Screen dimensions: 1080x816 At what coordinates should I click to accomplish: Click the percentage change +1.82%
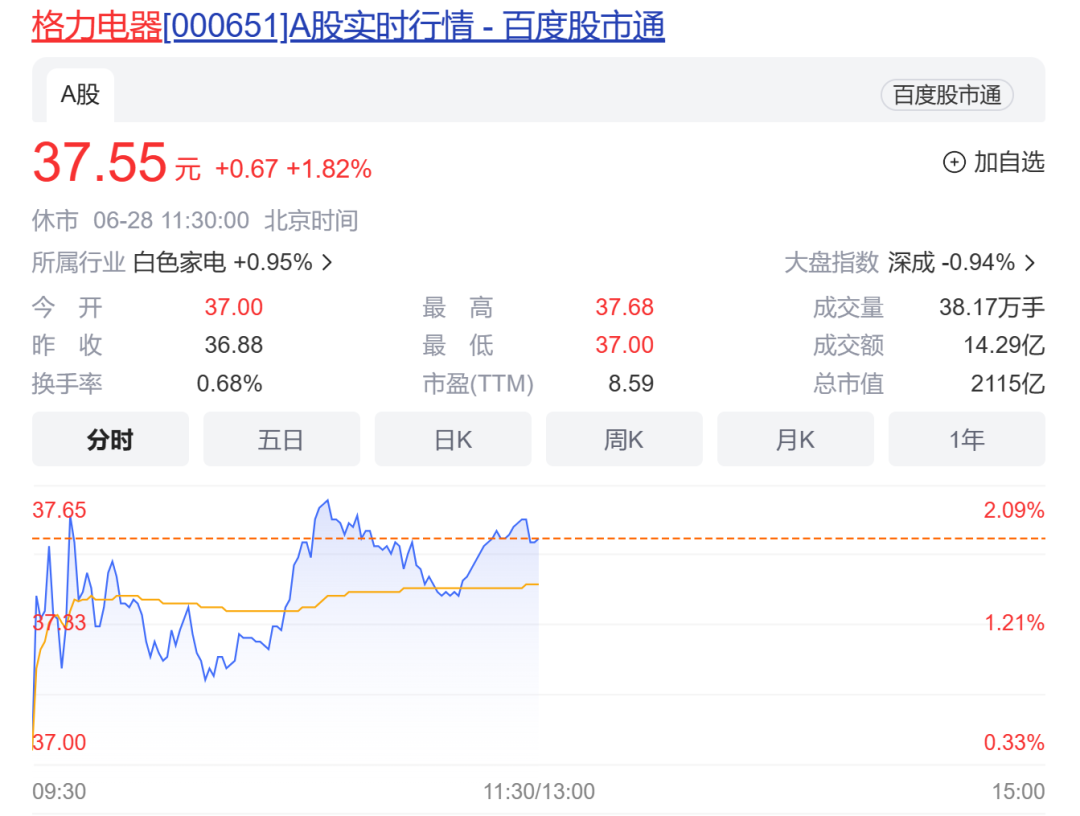click(x=329, y=169)
